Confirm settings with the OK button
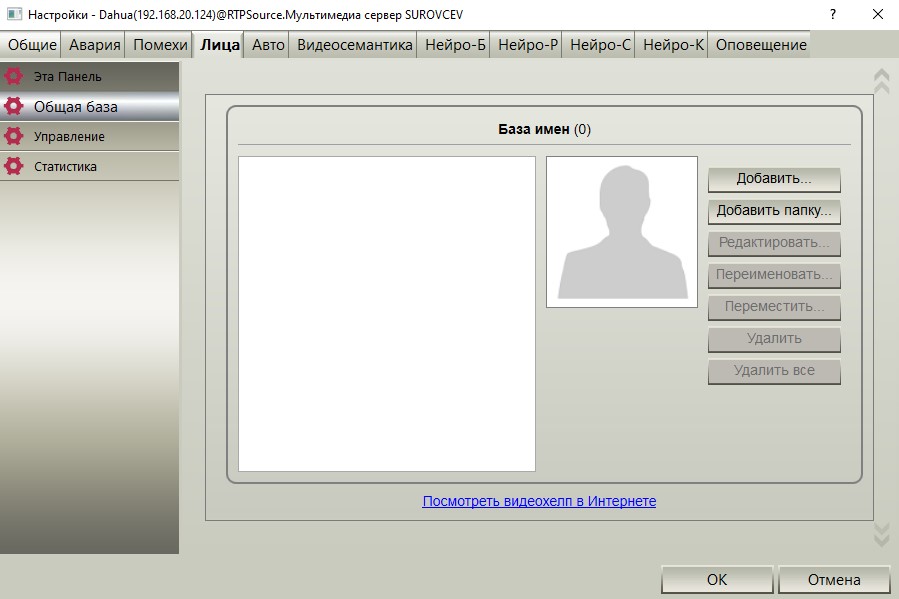The height and width of the screenshot is (599, 899). pyautogui.click(x=717, y=580)
